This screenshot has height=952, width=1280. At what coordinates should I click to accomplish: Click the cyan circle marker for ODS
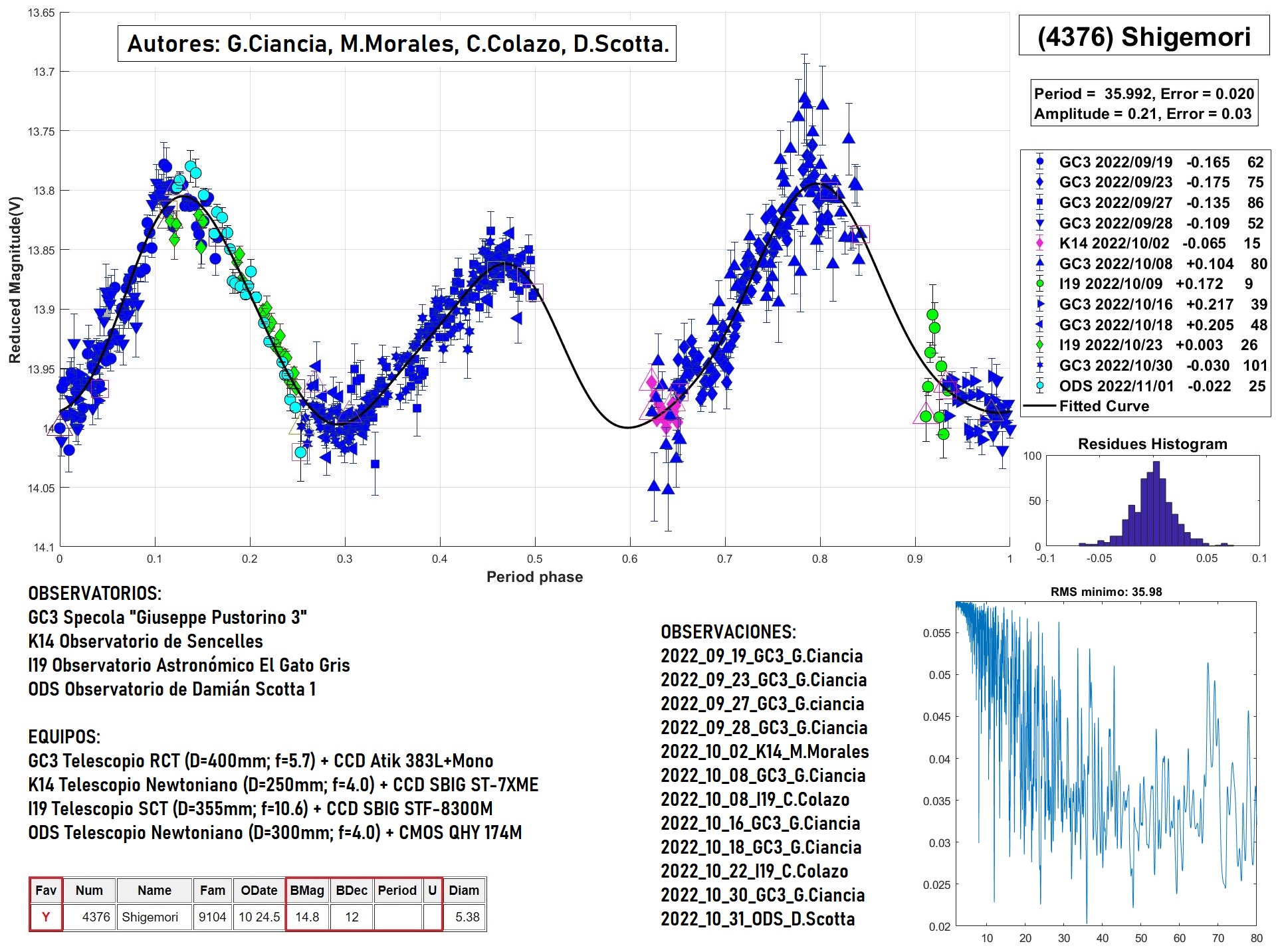1040,385
